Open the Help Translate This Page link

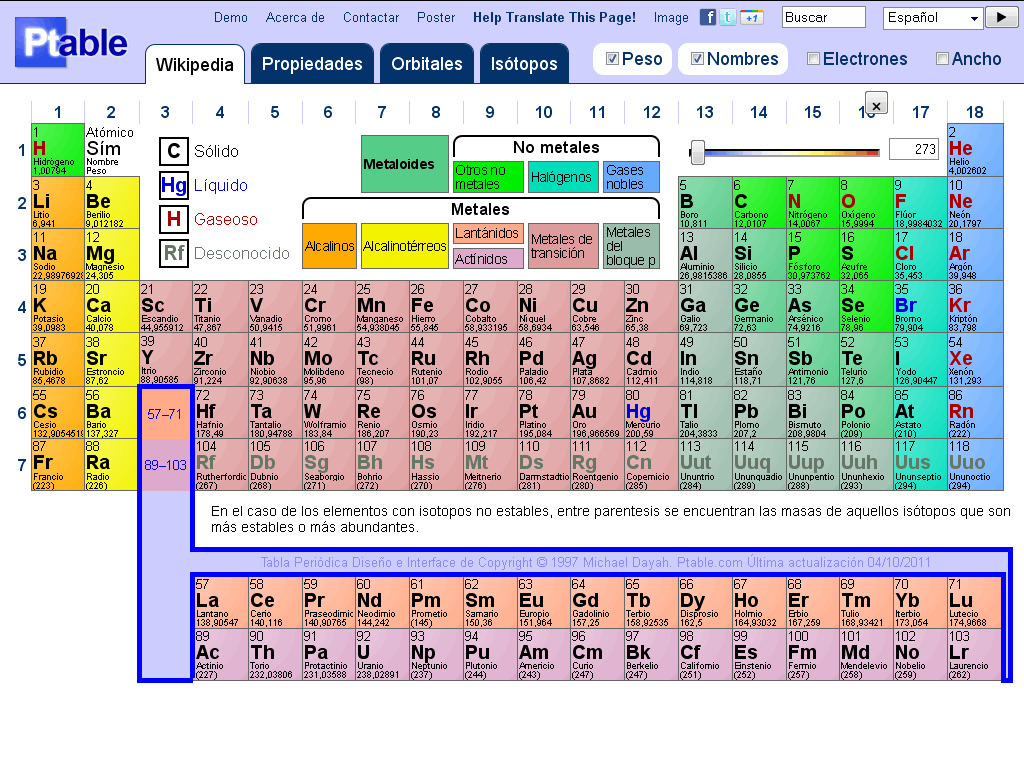click(x=553, y=17)
